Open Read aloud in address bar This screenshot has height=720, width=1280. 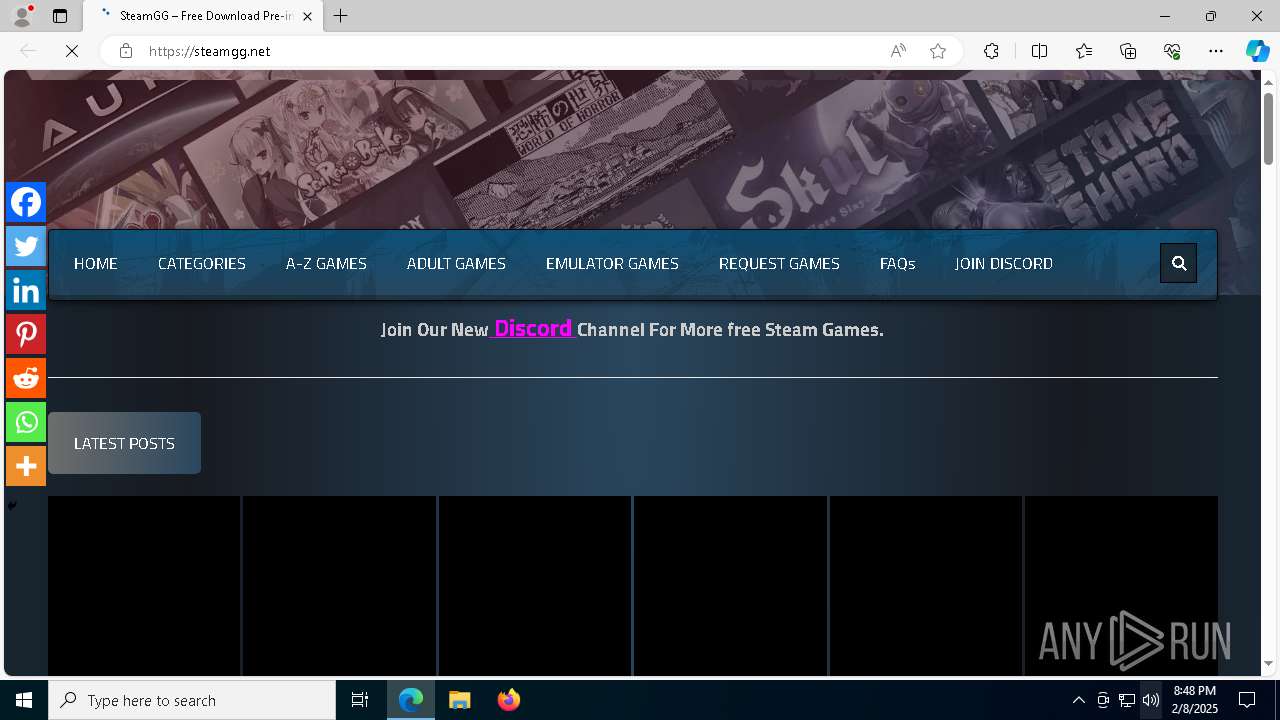coord(898,51)
